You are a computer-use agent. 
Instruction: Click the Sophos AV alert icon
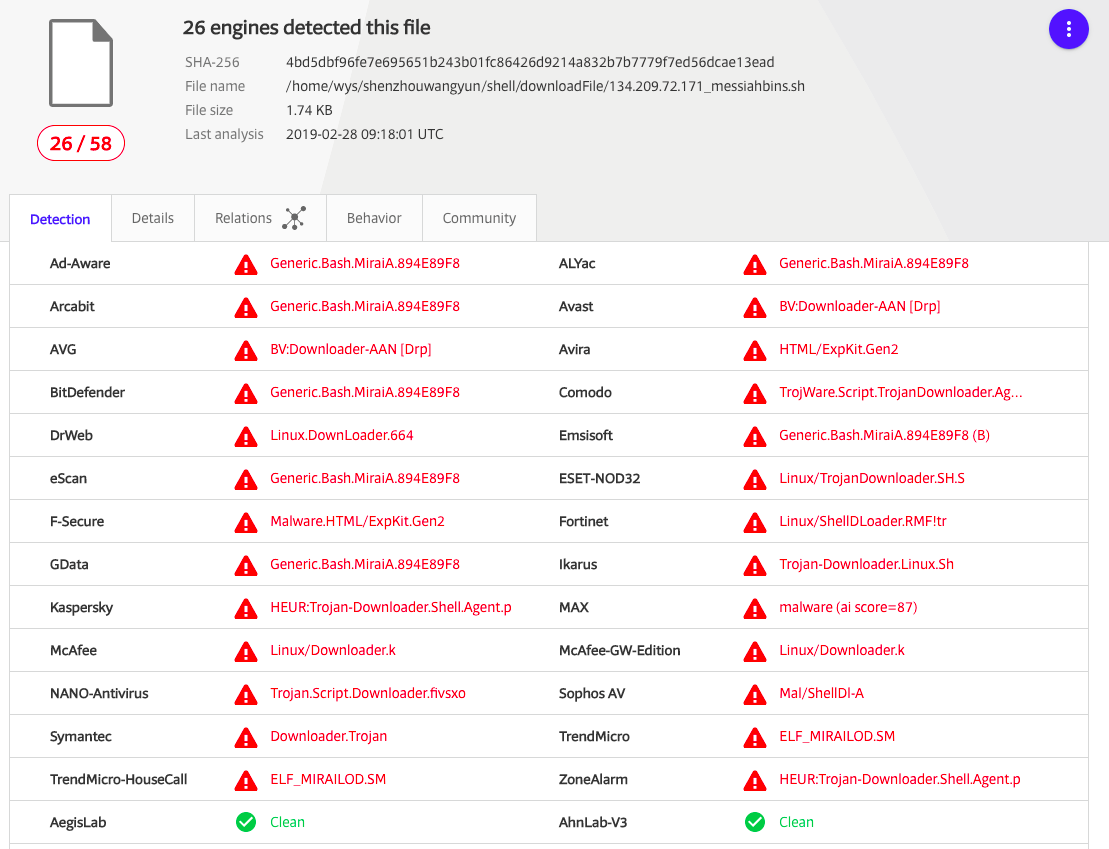(755, 695)
